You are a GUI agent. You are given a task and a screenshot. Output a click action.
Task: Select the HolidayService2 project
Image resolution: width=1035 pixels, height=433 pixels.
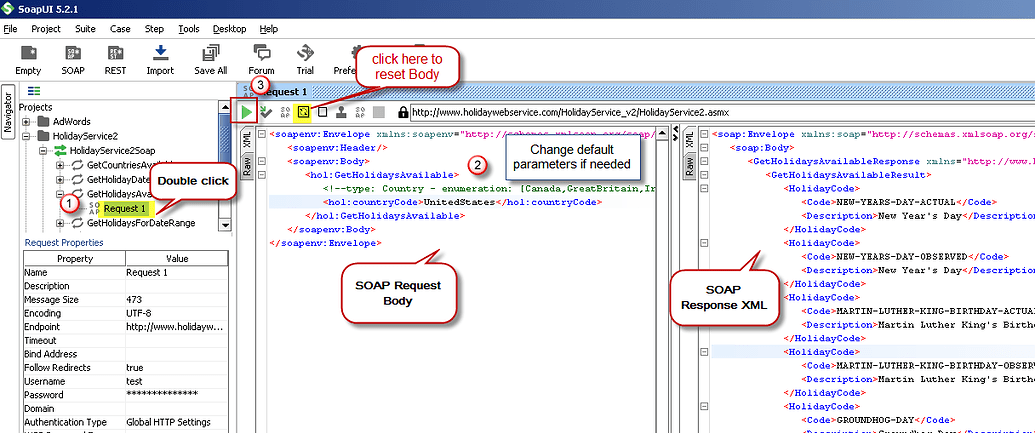pos(85,137)
